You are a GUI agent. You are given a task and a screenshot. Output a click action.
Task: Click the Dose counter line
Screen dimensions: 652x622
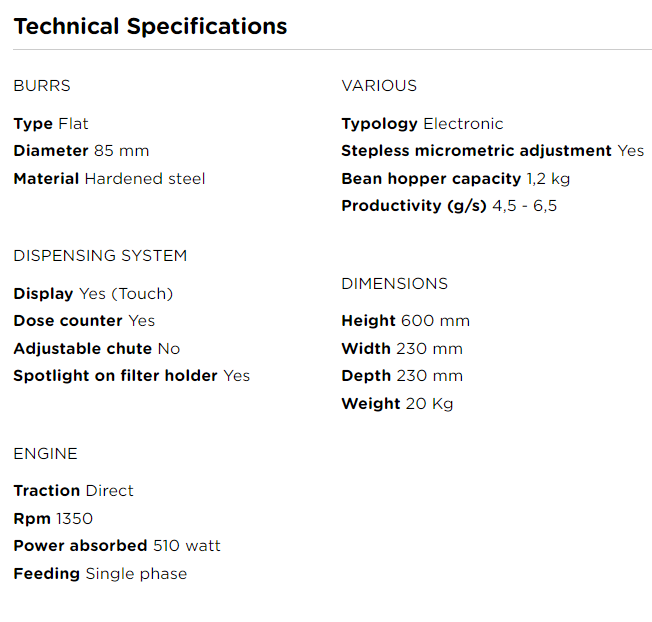(x=84, y=321)
